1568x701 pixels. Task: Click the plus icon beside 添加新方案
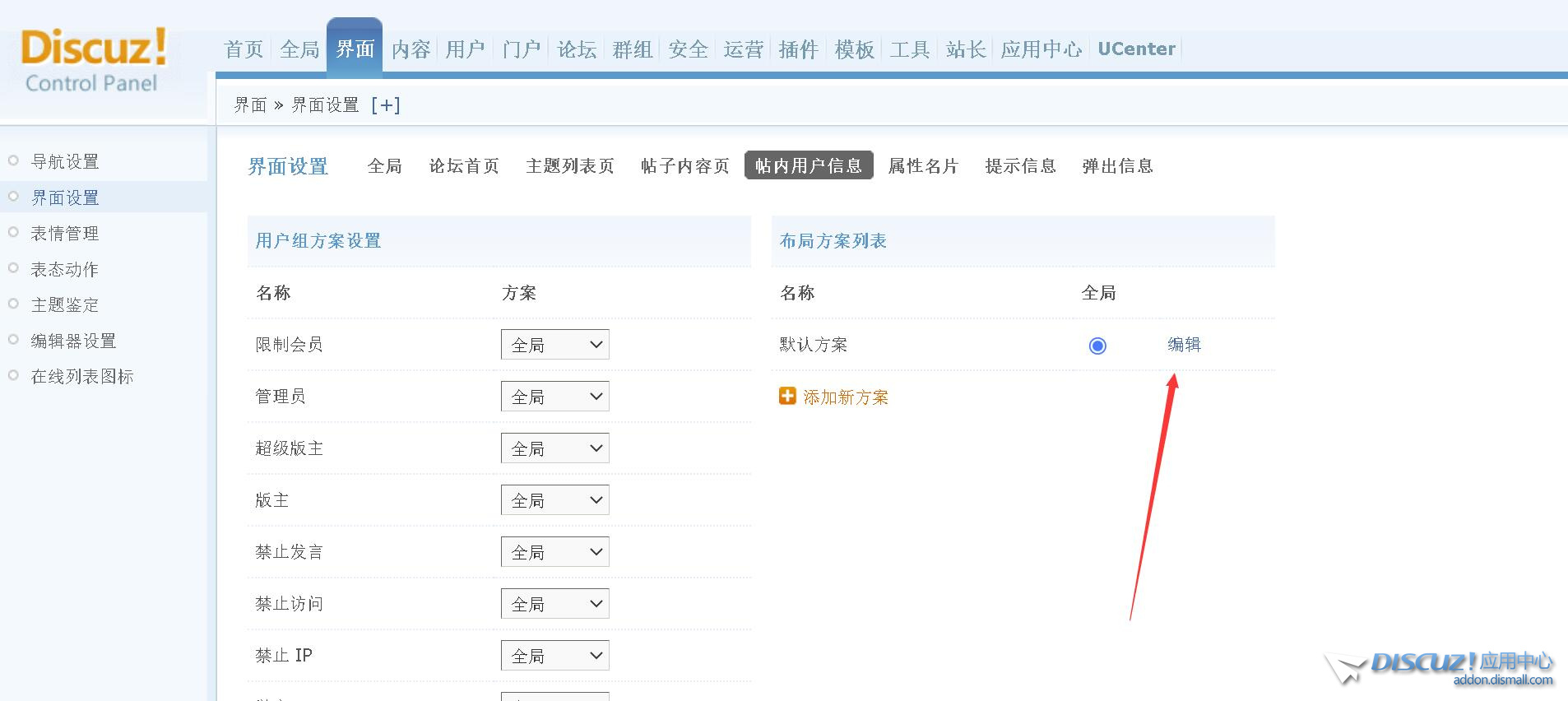(787, 397)
